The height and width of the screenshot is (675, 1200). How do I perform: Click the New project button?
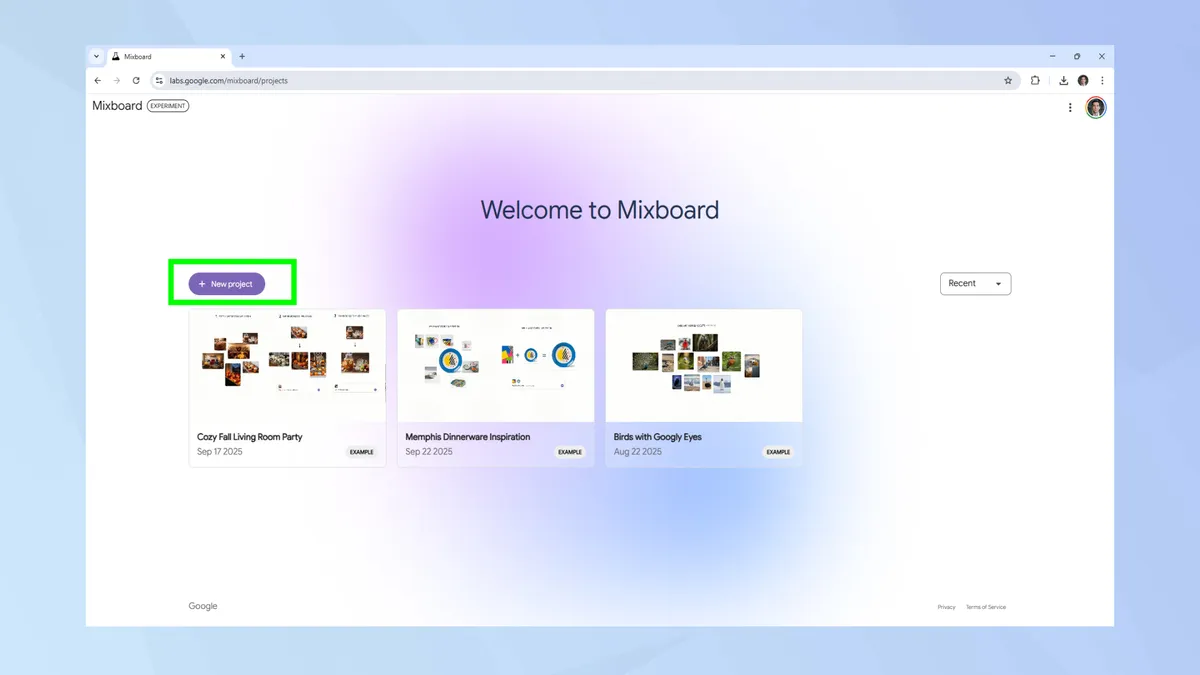pyautogui.click(x=226, y=283)
